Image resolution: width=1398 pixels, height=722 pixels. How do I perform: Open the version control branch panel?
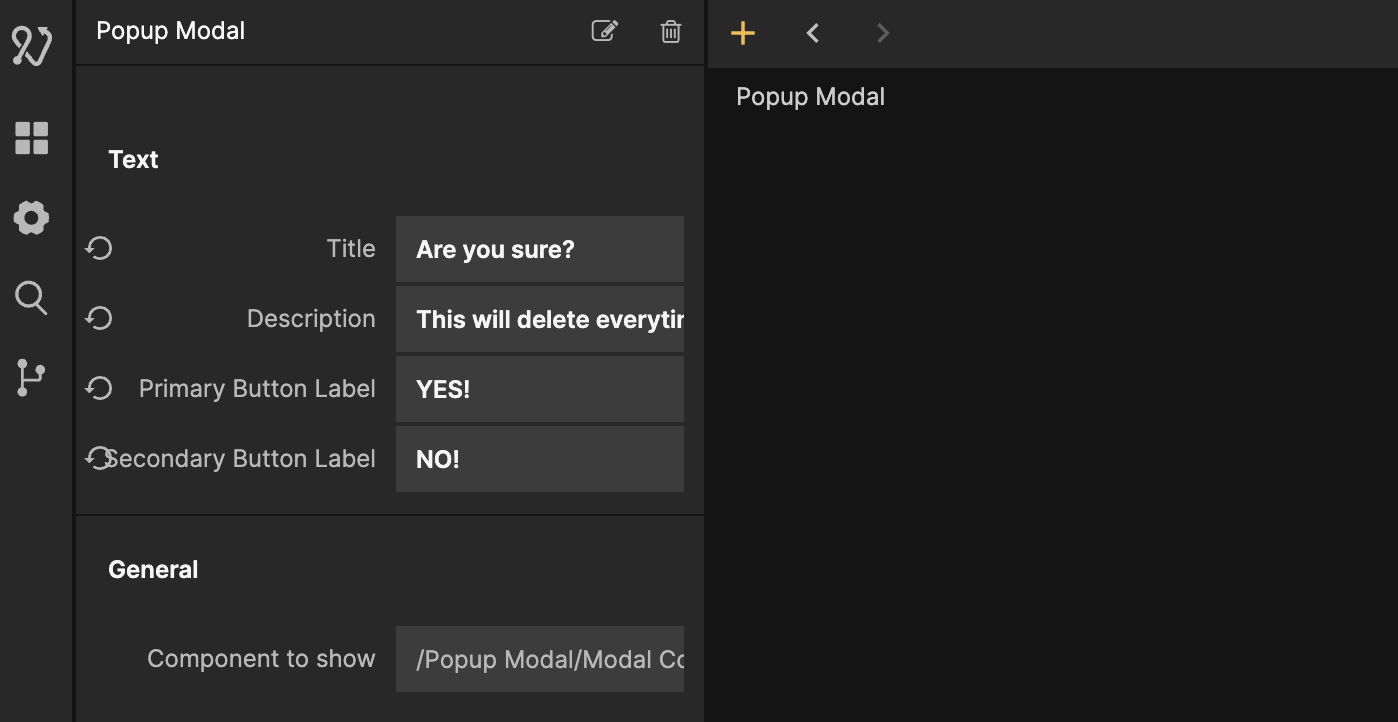click(x=32, y=378)
